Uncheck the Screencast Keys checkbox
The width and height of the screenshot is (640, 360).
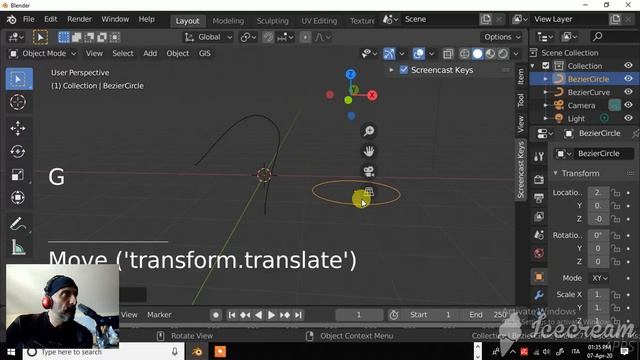[404, 70]
